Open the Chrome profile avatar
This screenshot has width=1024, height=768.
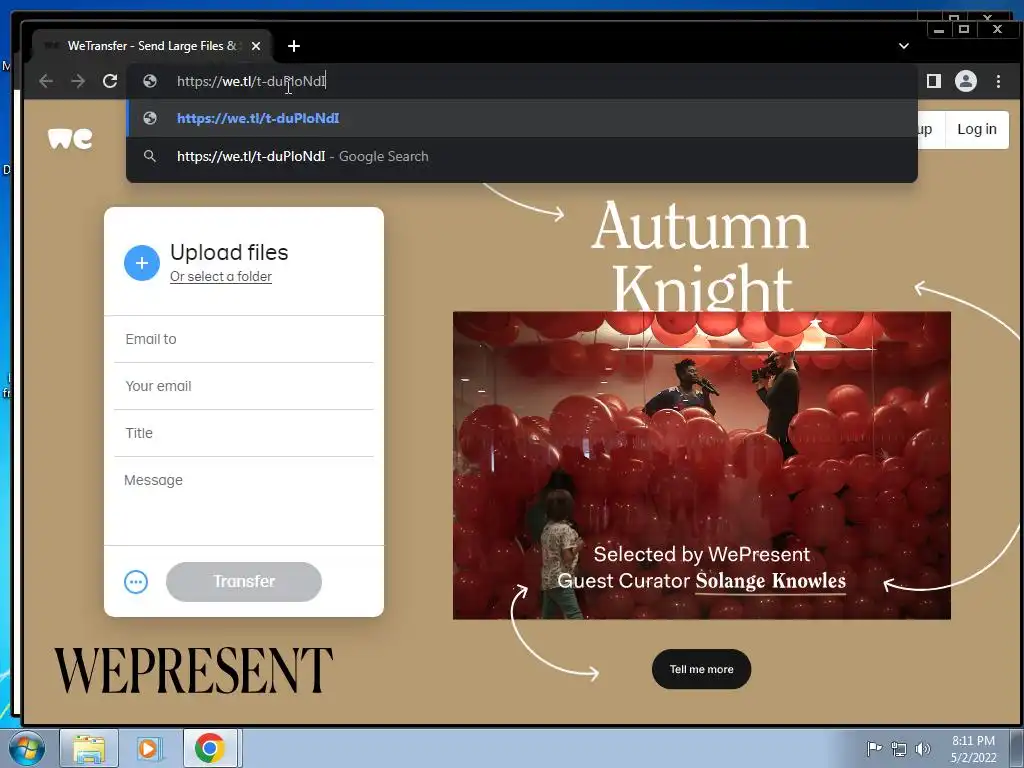click(966, 81)
